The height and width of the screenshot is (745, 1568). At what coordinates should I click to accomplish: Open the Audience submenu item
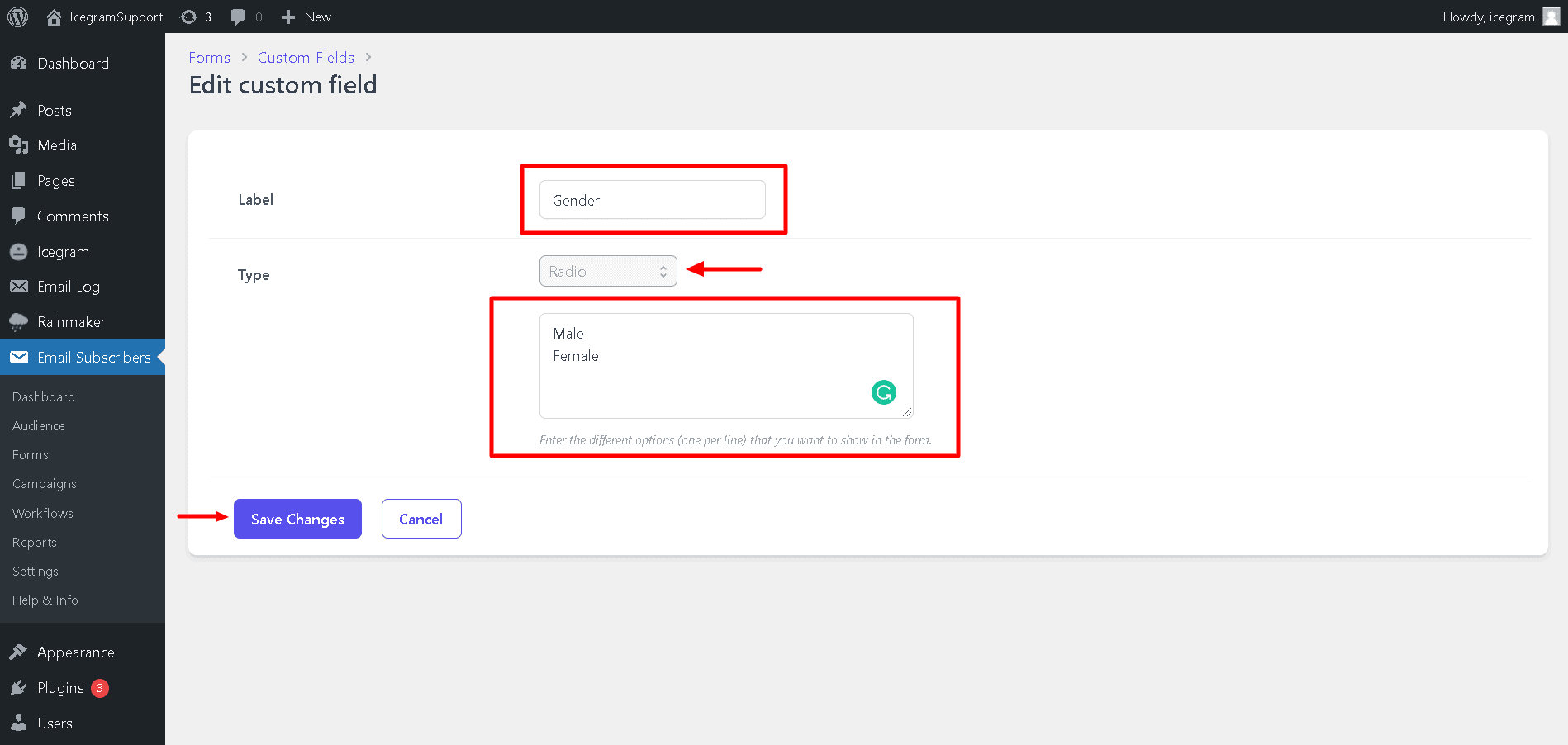point(39,426)
